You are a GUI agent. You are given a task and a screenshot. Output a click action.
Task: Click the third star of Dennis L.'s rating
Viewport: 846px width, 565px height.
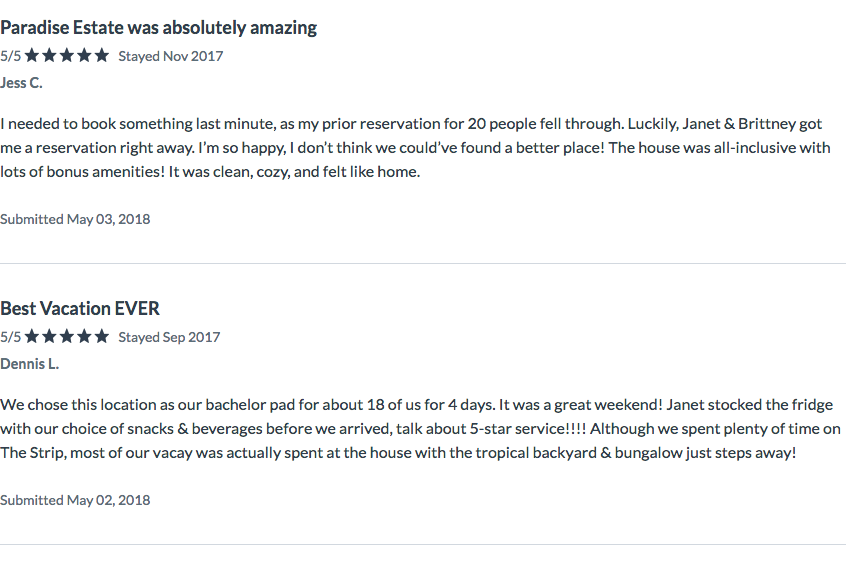tap(67, 336)
